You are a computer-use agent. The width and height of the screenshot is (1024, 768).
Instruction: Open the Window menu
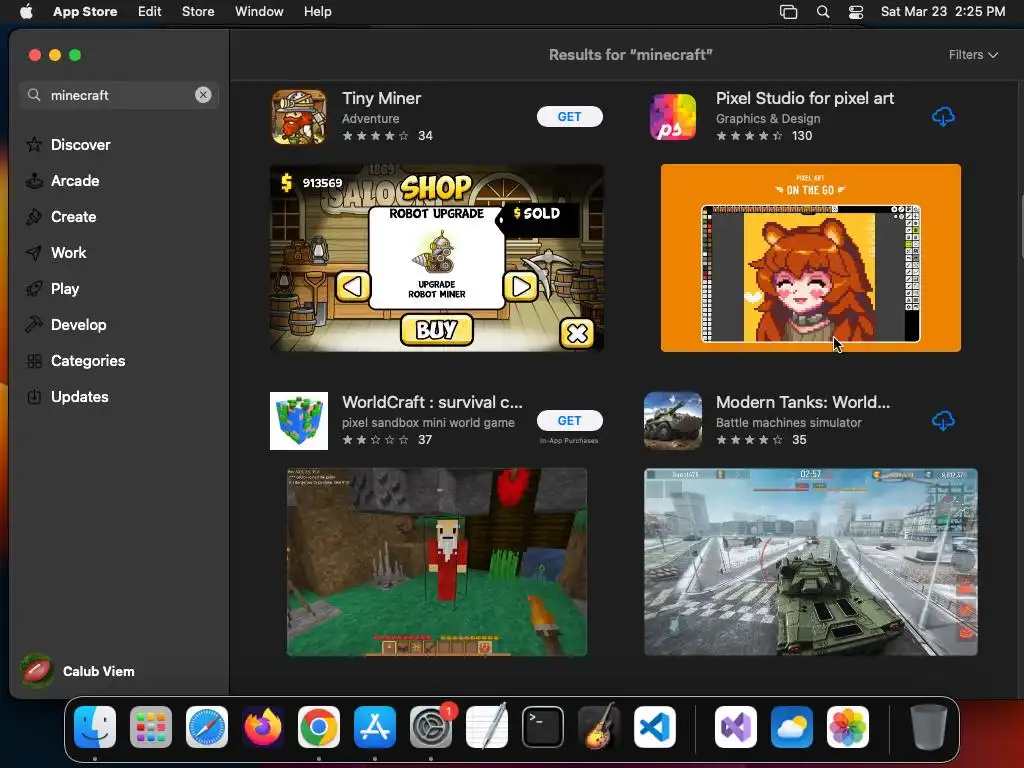tap(259, 11)
